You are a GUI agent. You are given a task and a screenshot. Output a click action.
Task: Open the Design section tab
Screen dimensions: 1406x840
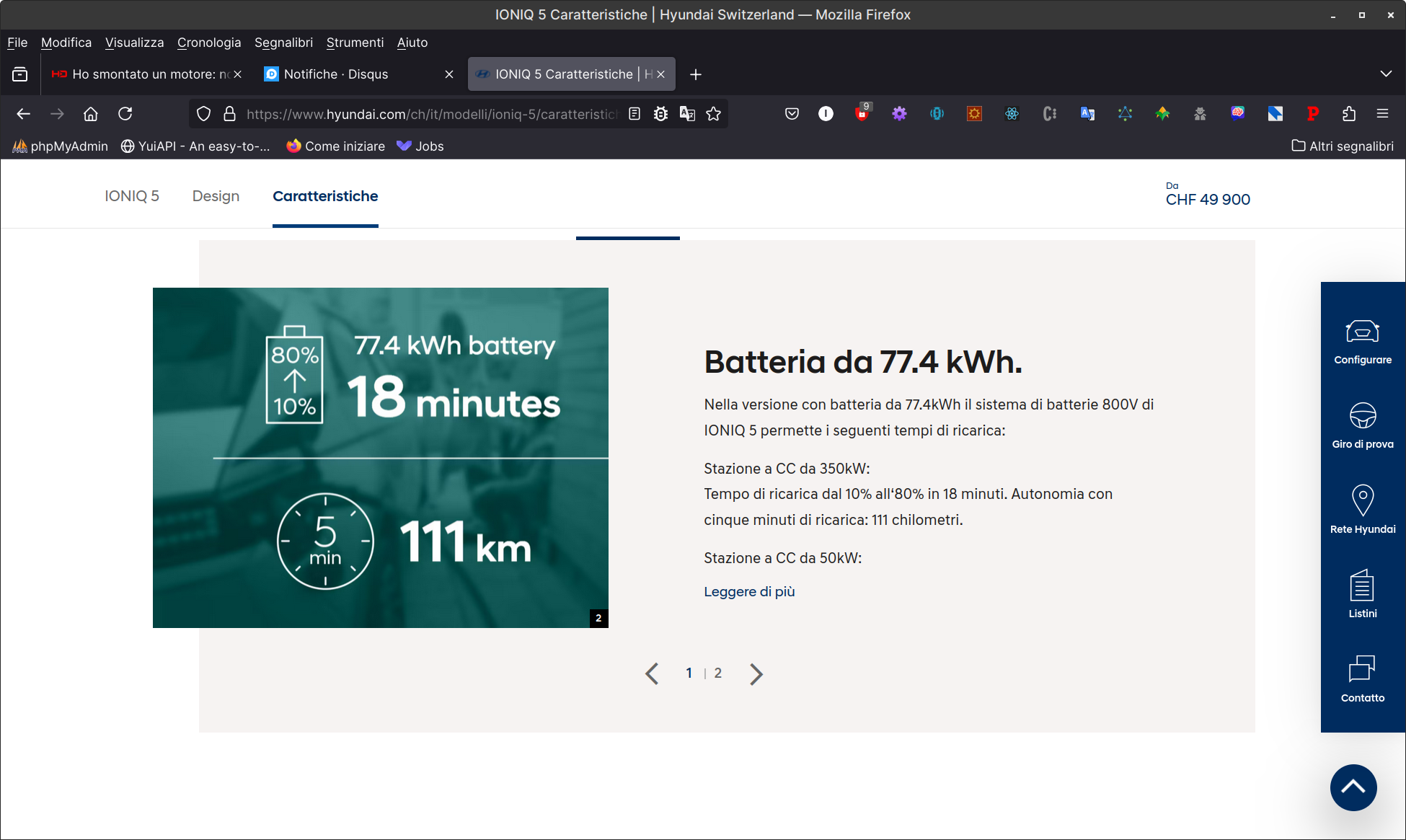point(216,196)
